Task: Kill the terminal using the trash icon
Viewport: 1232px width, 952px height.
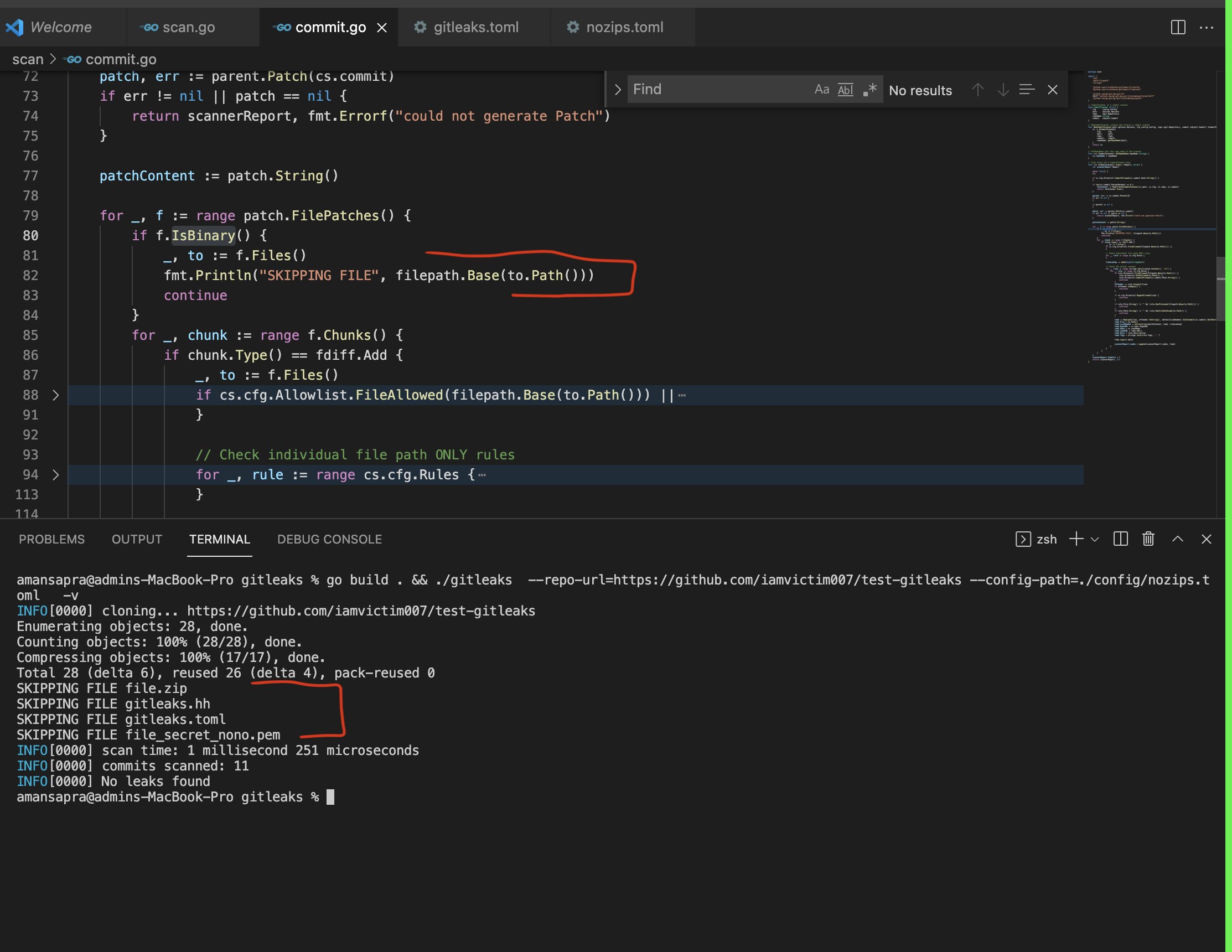Action: [x=1148, y=539]
